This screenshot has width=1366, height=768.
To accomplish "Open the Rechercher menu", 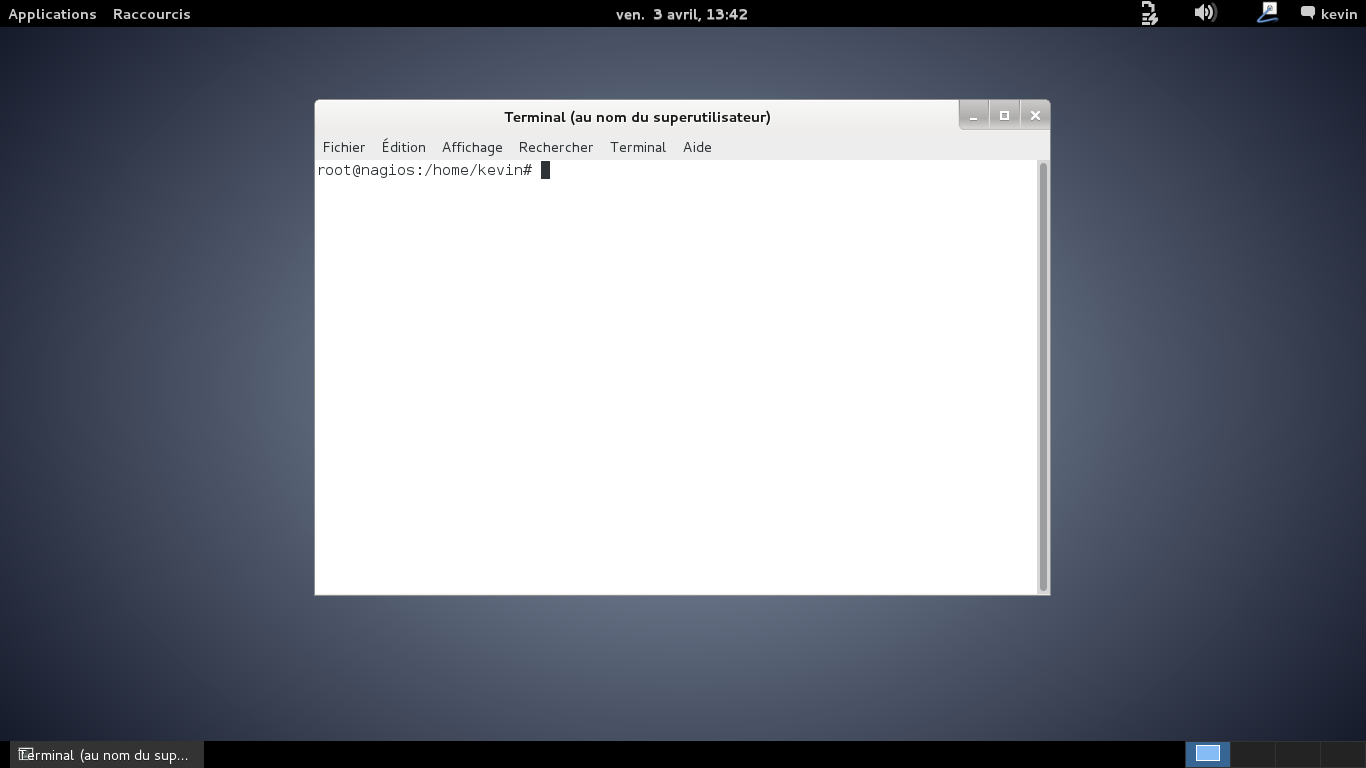I will 556,147.
